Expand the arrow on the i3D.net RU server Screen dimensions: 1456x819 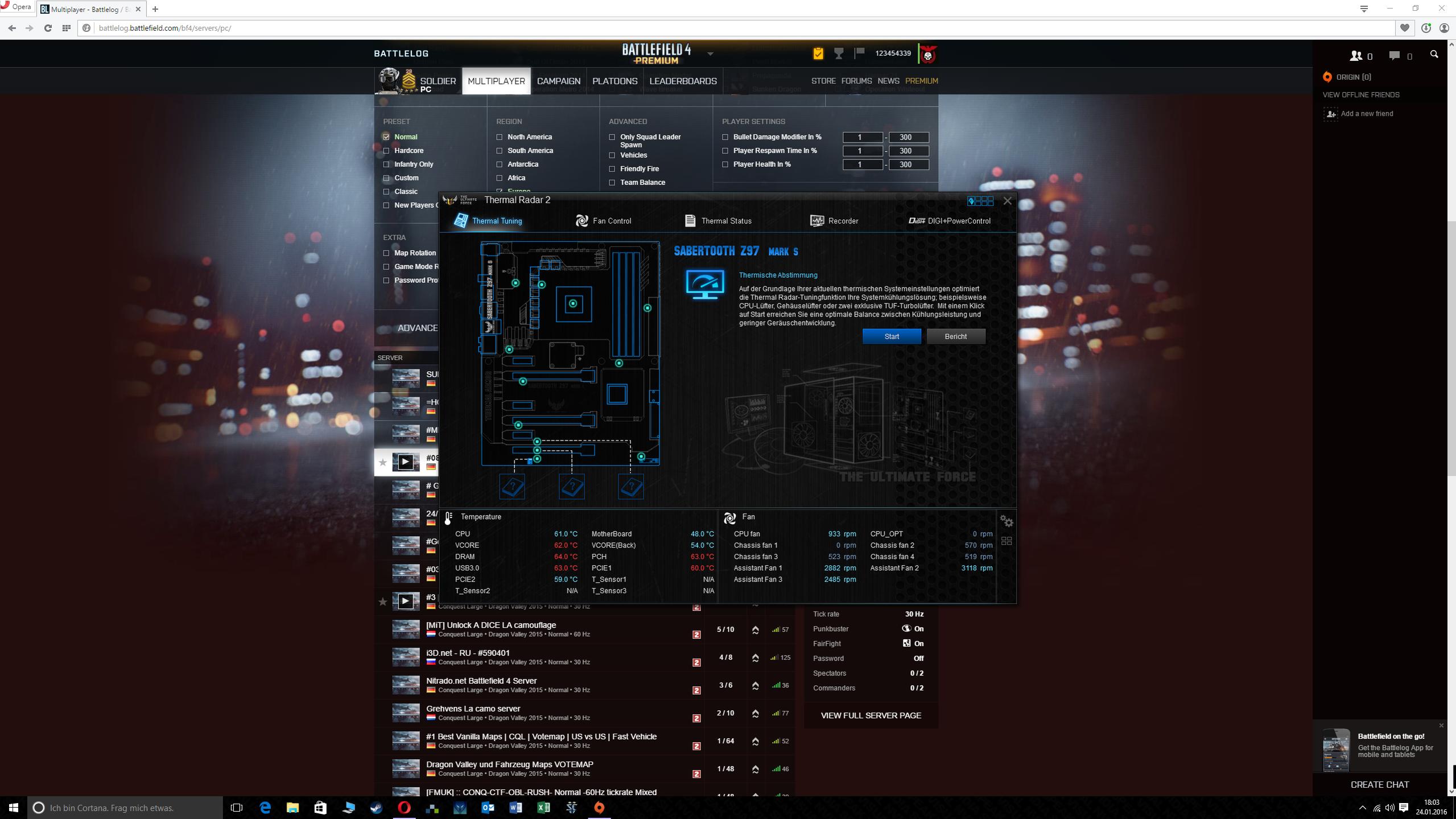755,657
